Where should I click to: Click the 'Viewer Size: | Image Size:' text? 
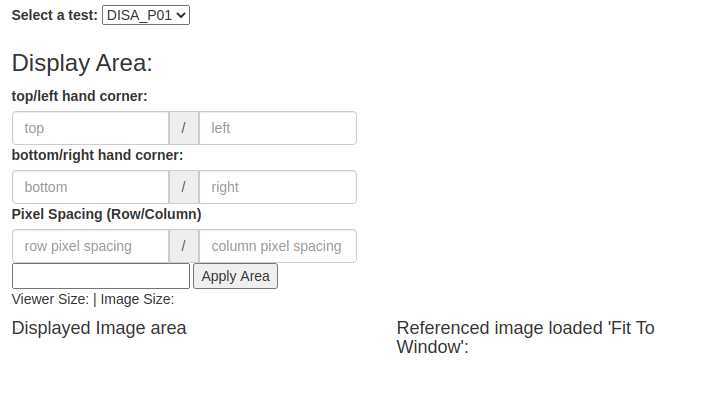tap(93, 299)
